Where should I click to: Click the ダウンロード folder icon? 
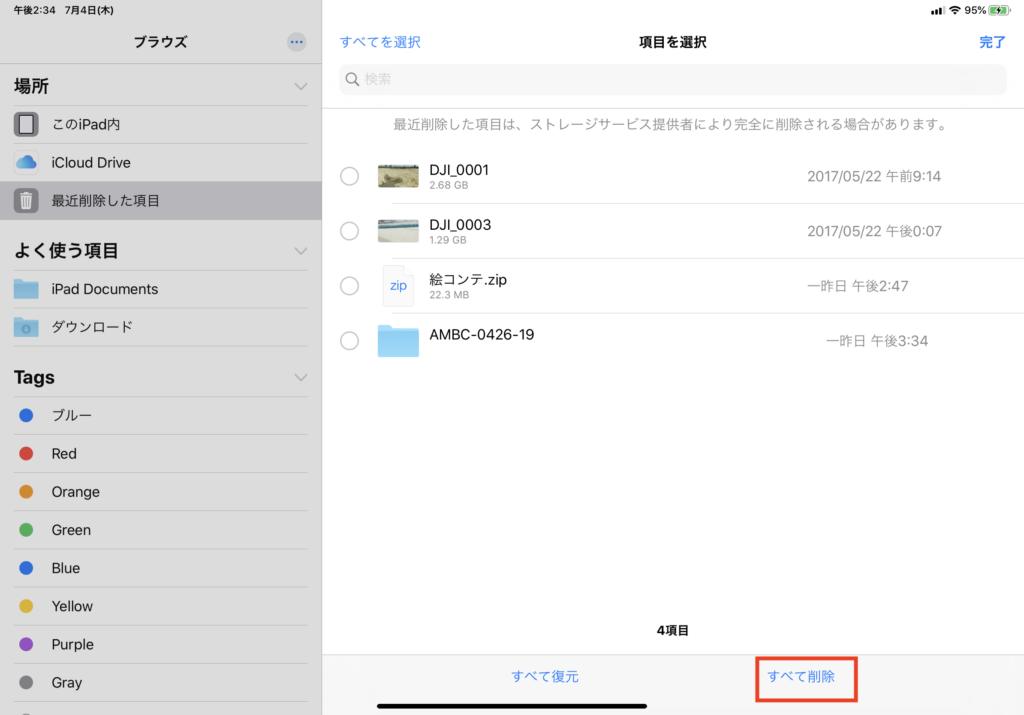click(x=26, y=326)
